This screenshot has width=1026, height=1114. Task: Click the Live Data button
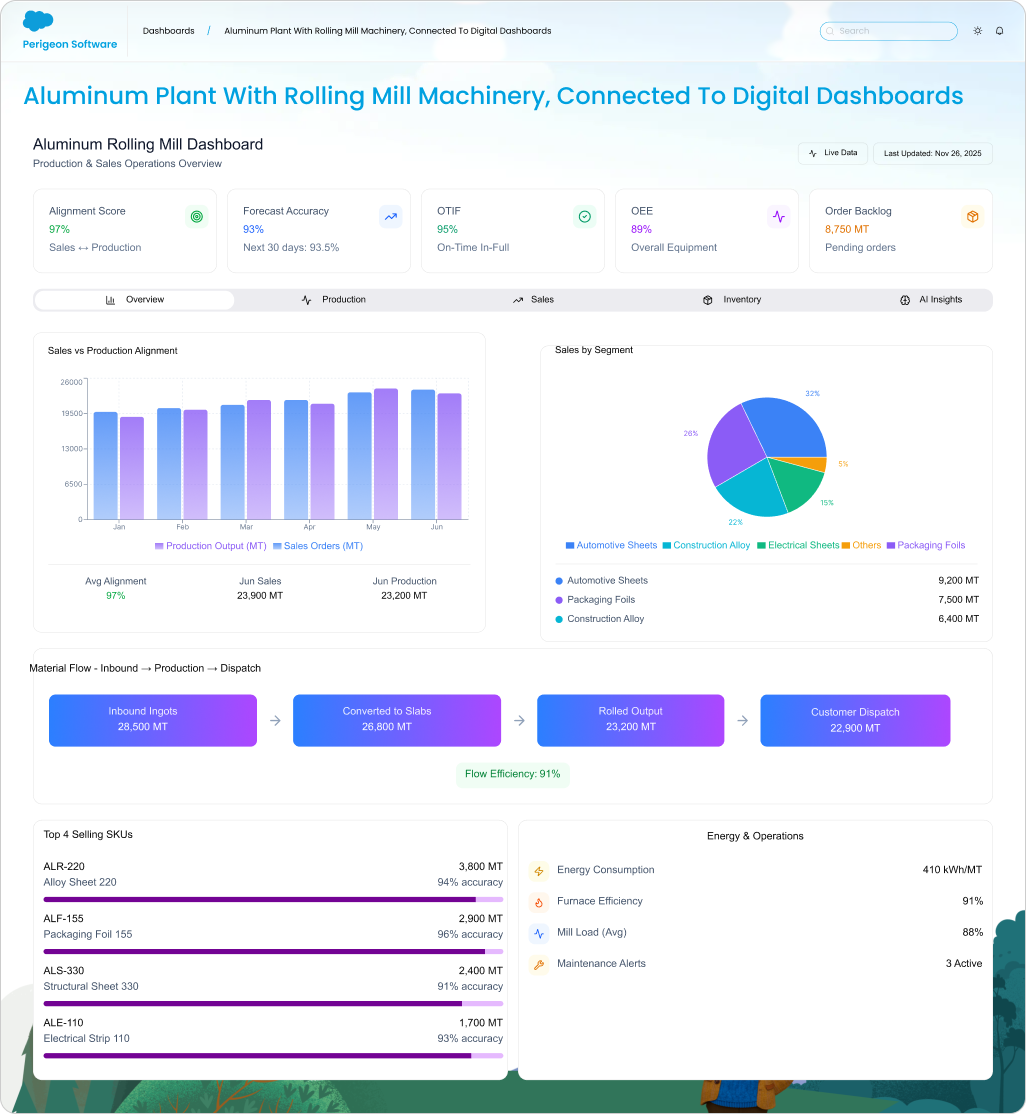pos(832,153)
